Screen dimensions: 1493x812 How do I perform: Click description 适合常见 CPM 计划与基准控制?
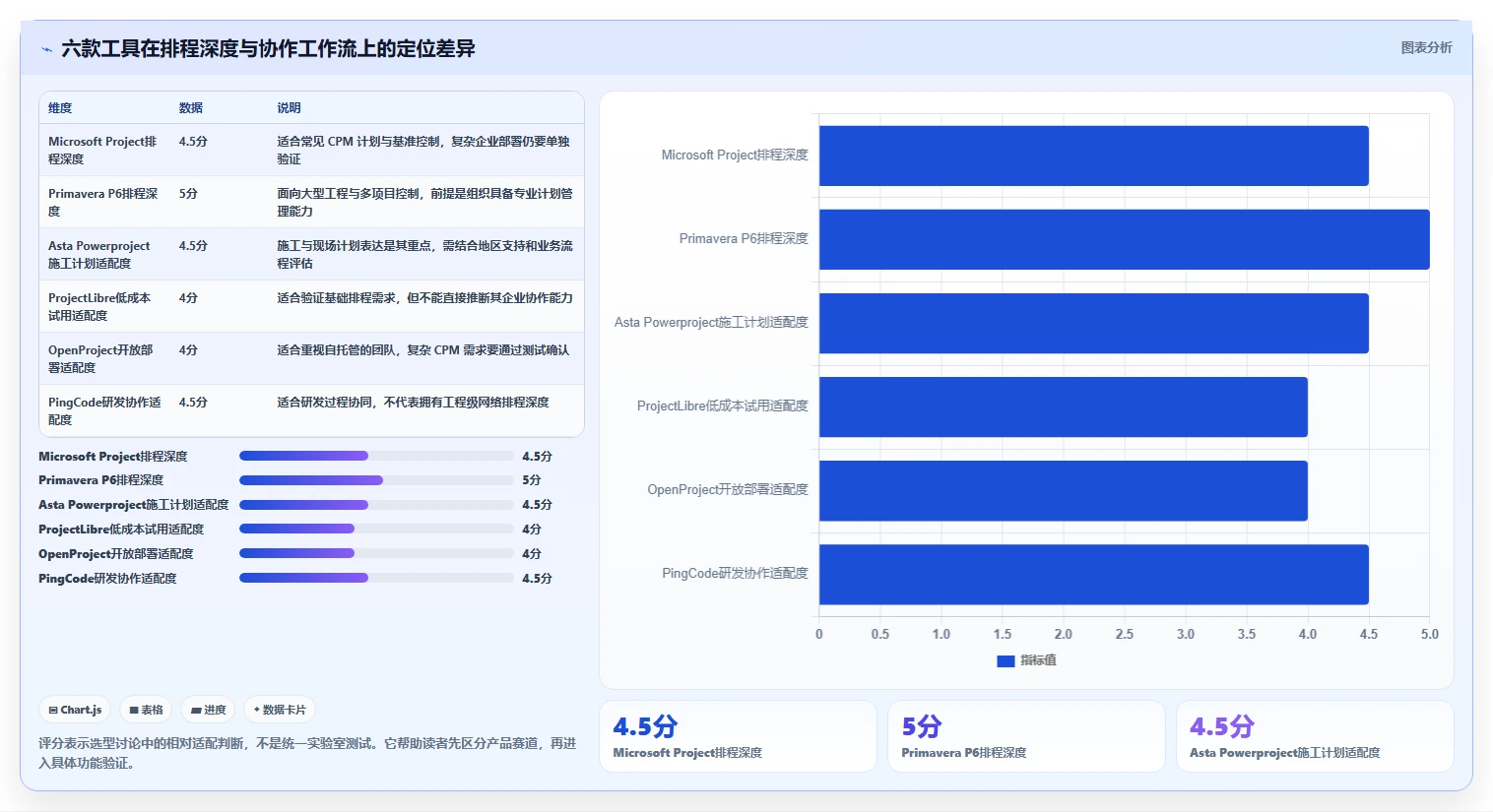423,151
